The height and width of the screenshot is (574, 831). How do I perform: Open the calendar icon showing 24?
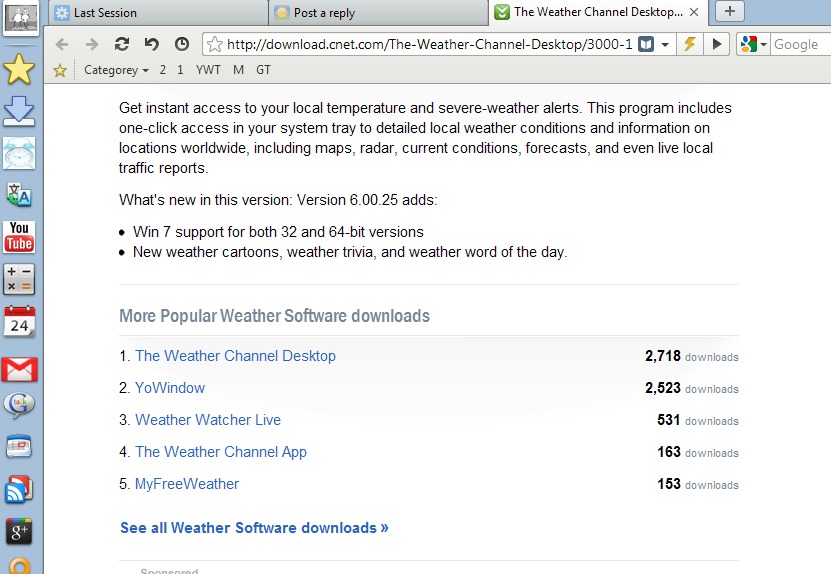(19, 322)
